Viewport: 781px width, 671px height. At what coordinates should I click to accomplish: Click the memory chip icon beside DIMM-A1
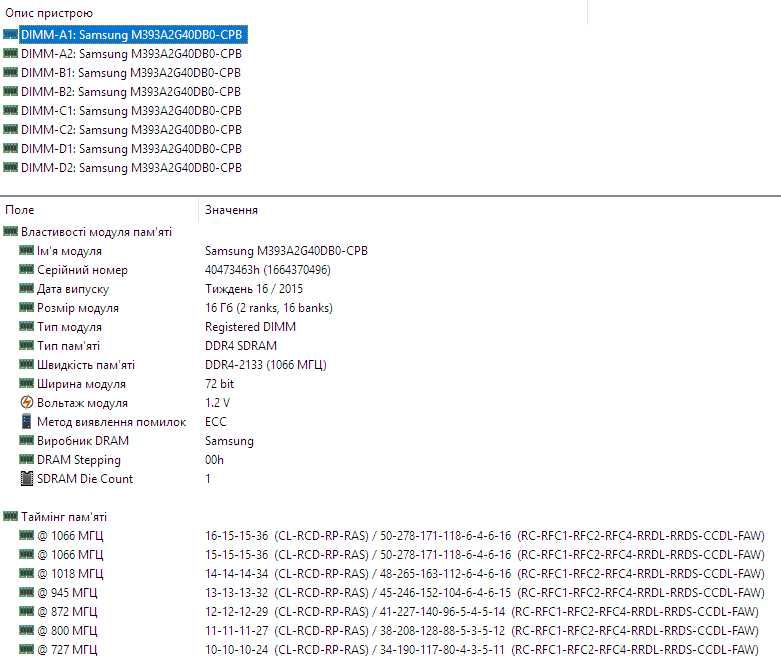10,34
